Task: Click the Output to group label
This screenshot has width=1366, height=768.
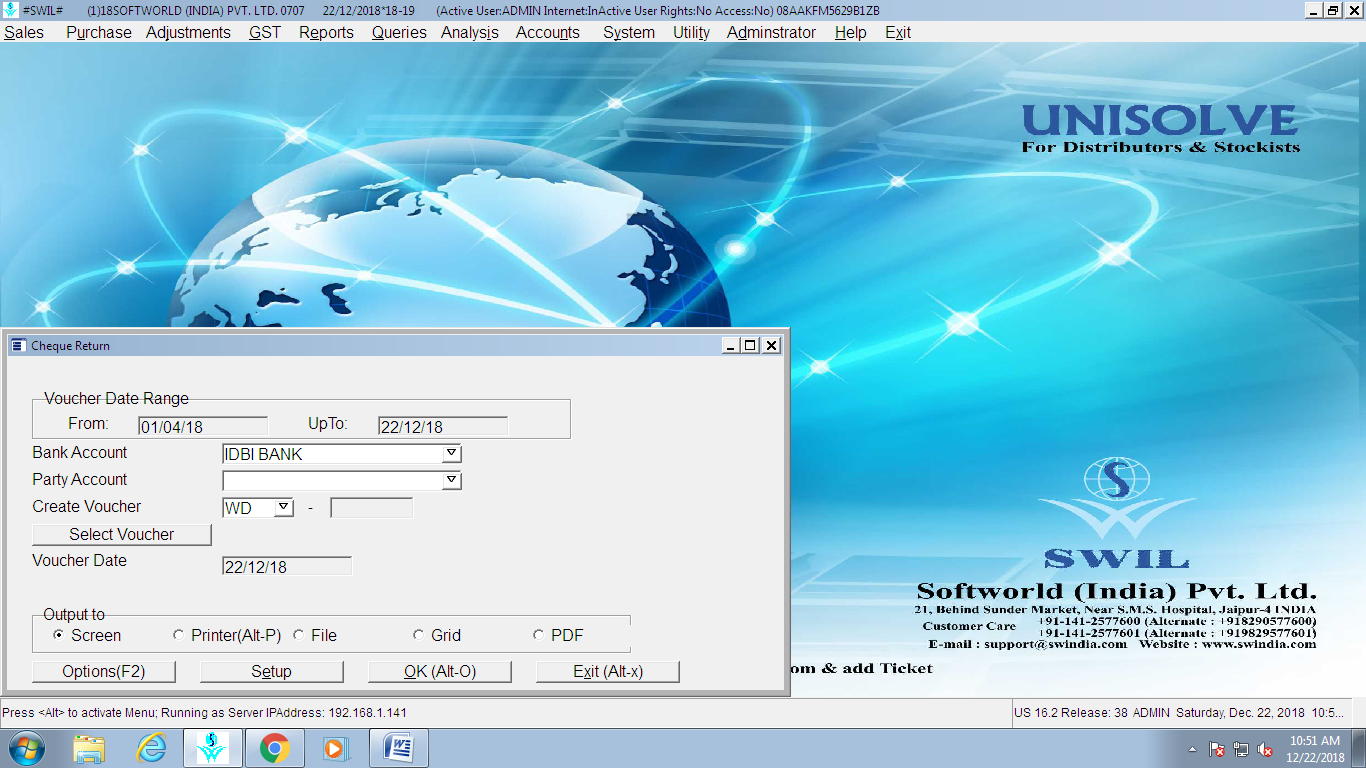Action: tap(74, 614)
